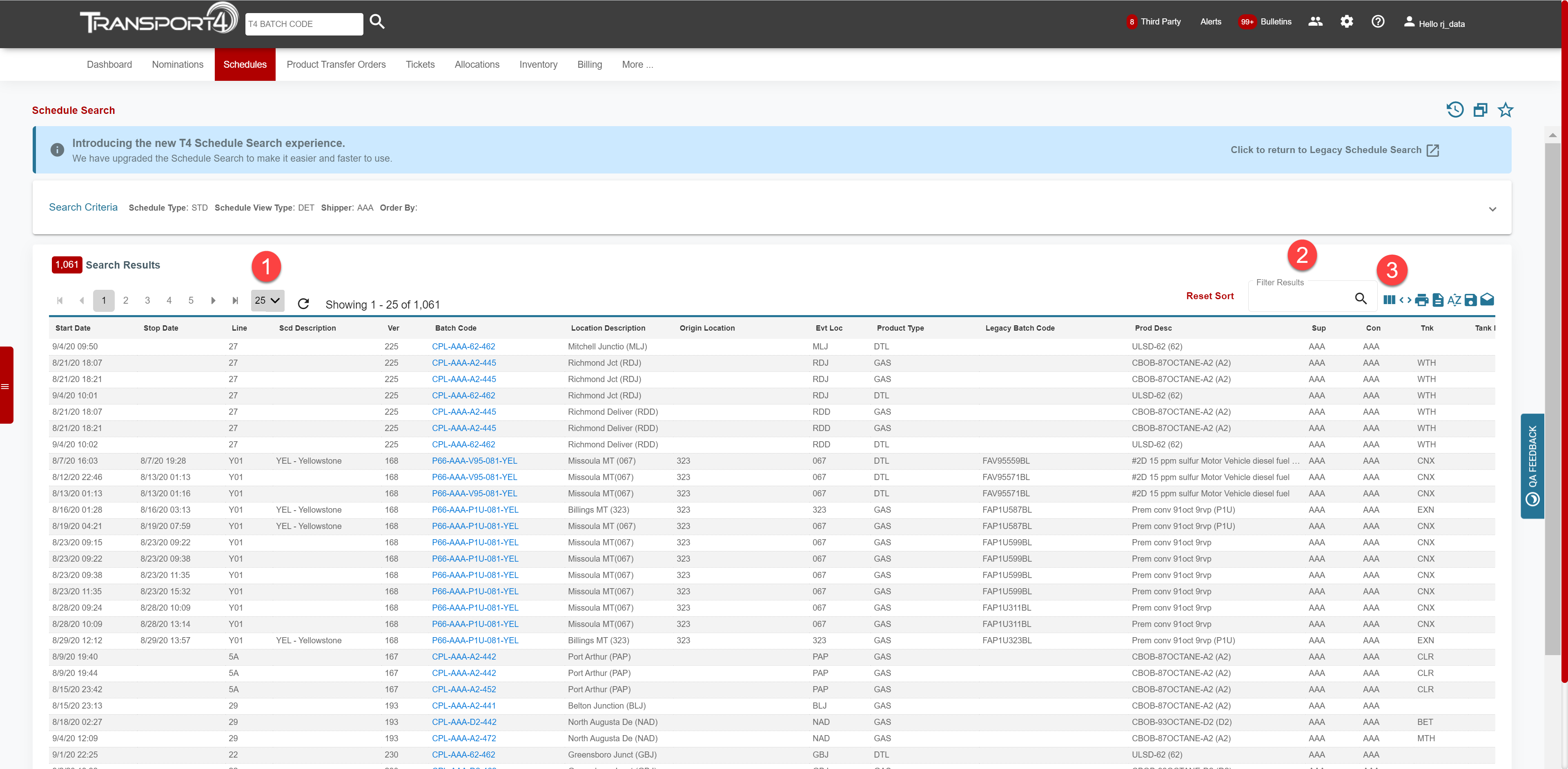
Task: Go to results page 3
Action: tap(147, 300)
